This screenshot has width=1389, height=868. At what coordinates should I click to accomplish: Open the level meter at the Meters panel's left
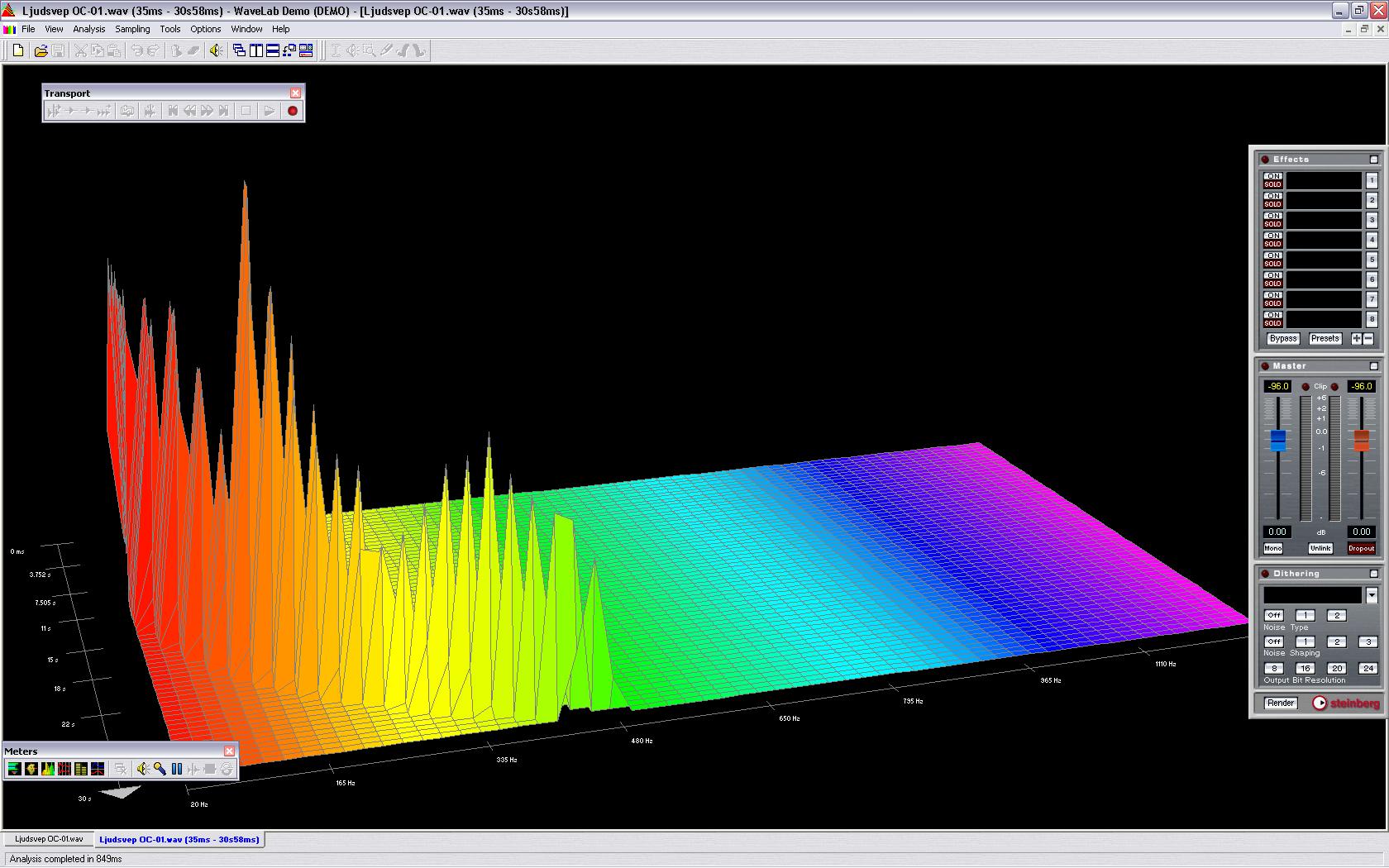14,770
